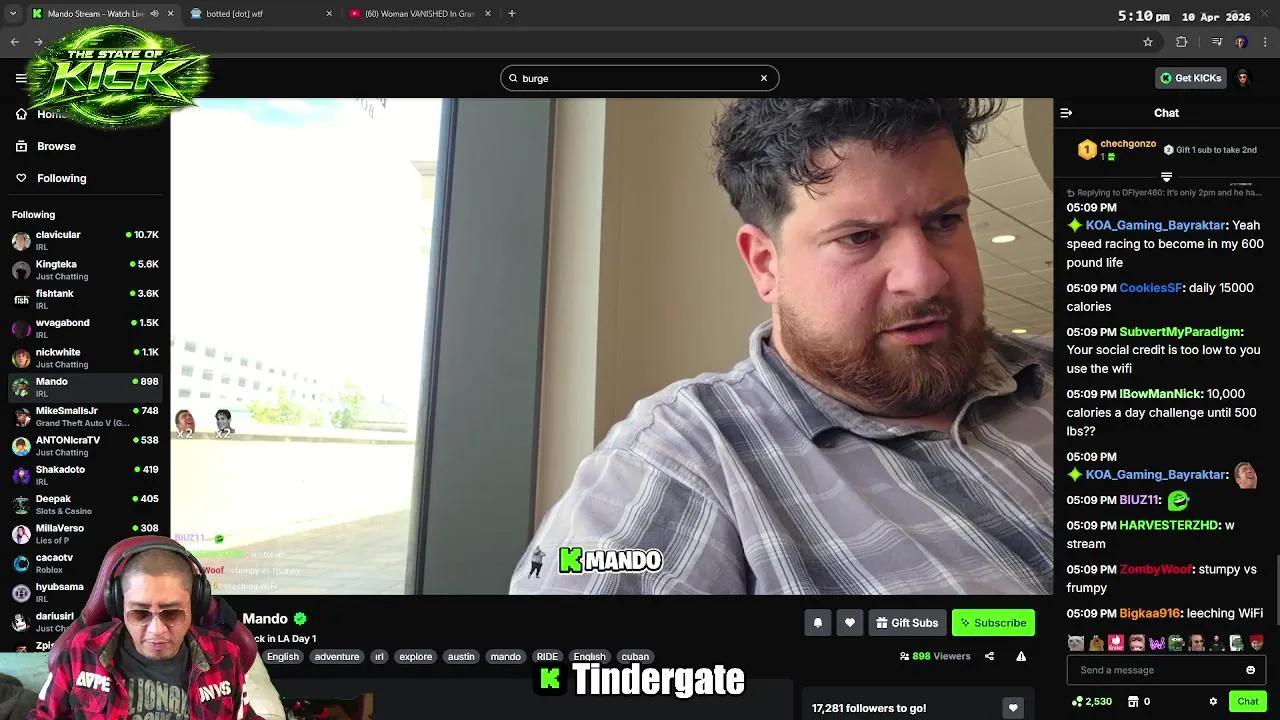
Task: Click the green Chat send button
Action: [1247, 702]
